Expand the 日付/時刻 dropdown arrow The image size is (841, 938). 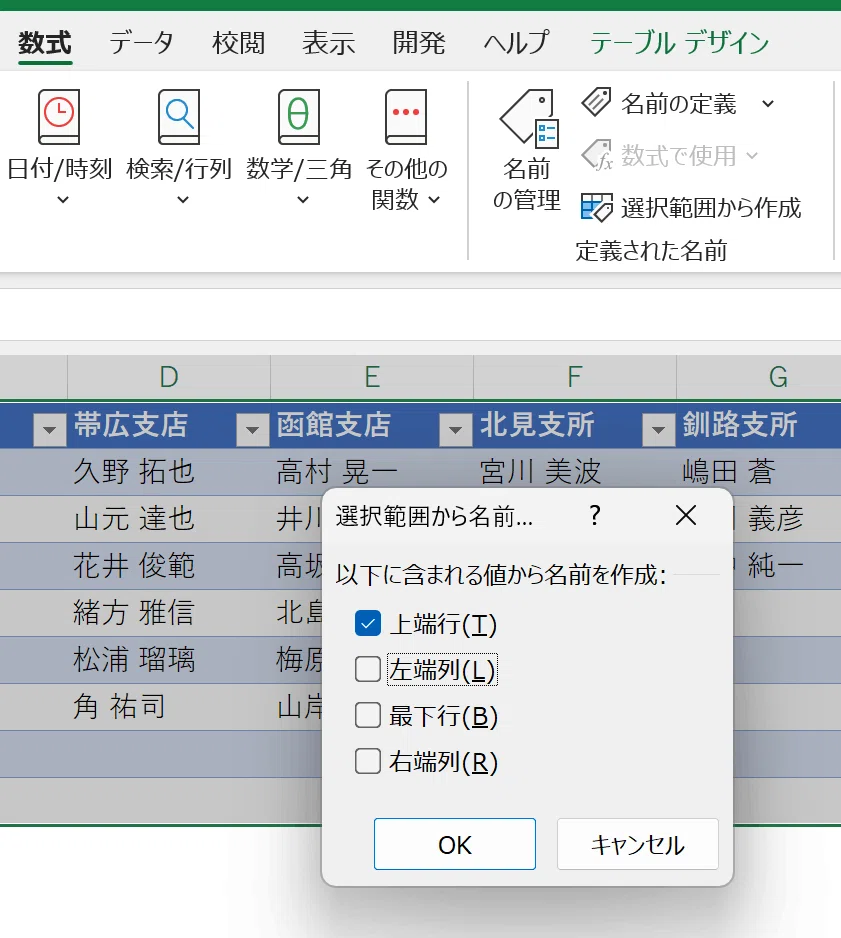63,200
